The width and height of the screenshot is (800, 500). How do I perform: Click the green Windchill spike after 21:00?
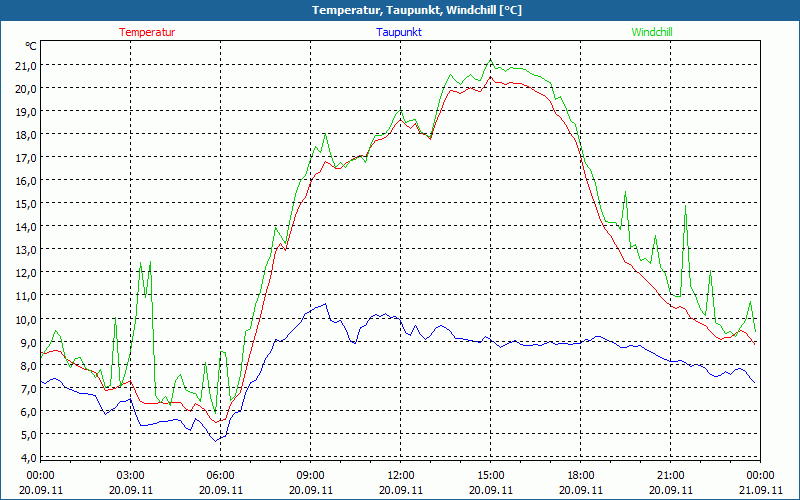click(x=685, y=205)
